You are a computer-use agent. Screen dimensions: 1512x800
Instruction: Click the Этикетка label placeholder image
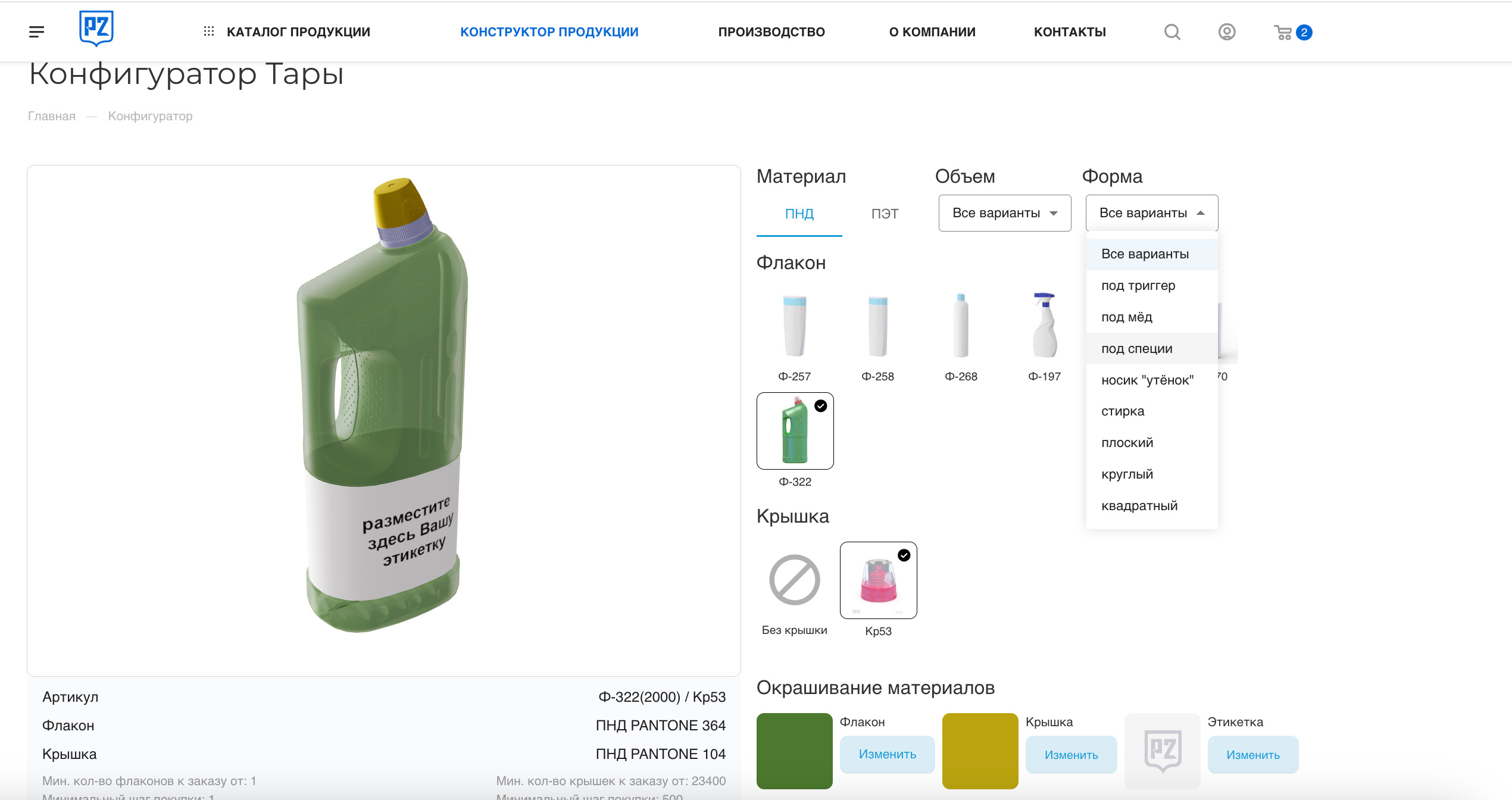pyautogui.click(x=1163, y=751)
